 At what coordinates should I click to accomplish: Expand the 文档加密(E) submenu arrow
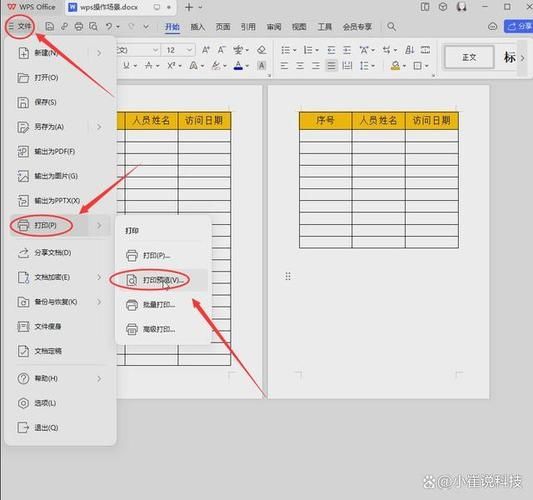pos(99,277)
